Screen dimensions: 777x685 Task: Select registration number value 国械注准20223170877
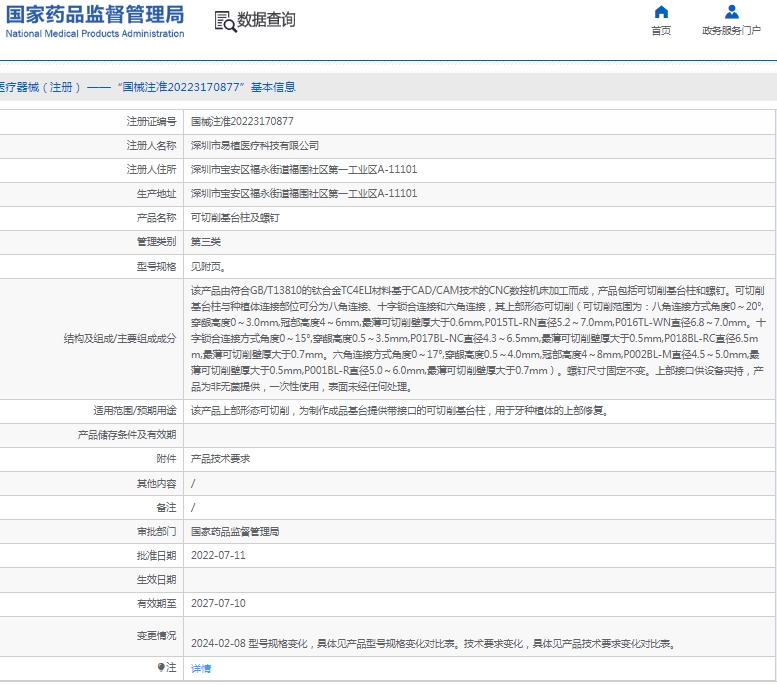242,121
